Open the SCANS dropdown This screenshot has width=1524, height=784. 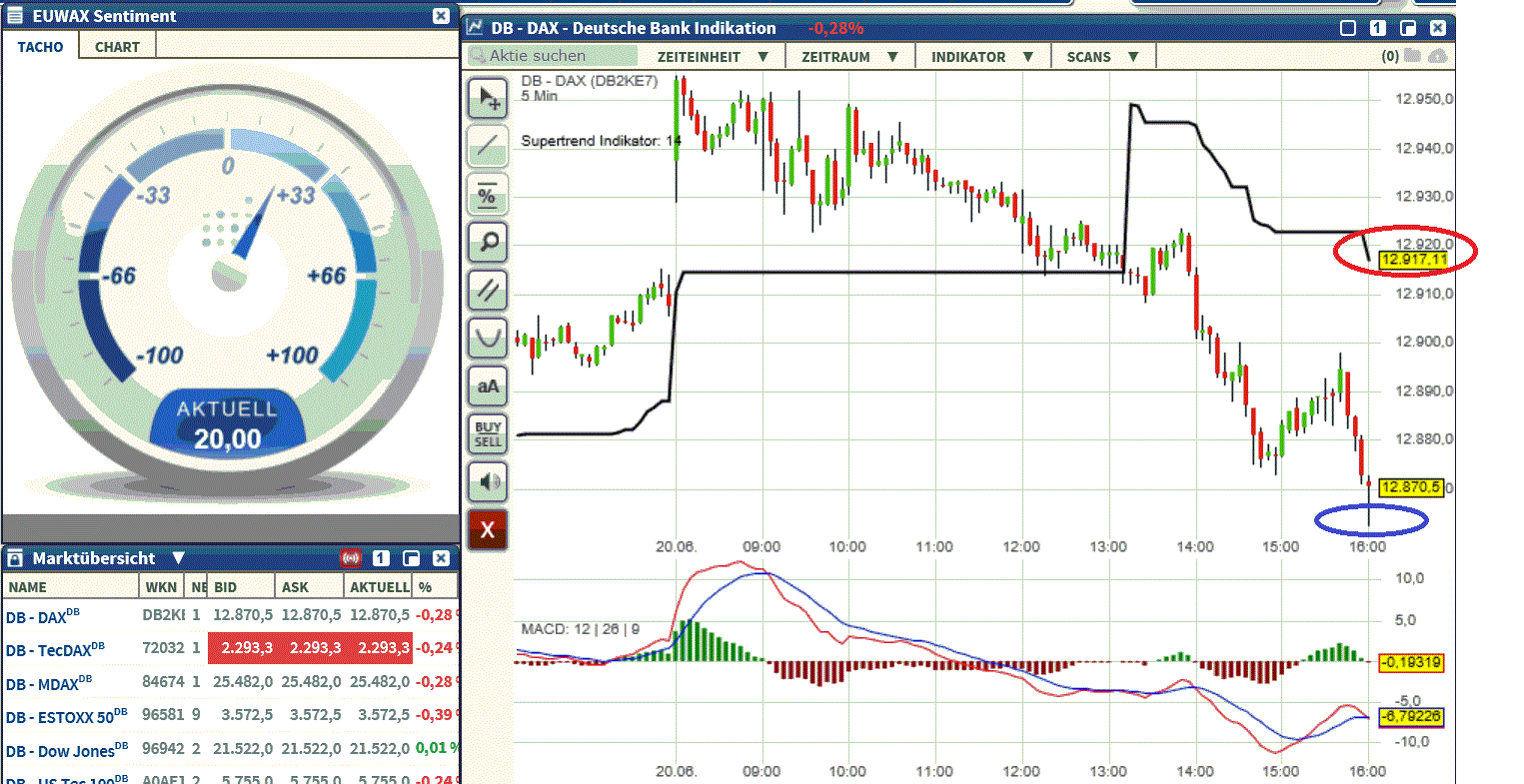click(1102, 57)
